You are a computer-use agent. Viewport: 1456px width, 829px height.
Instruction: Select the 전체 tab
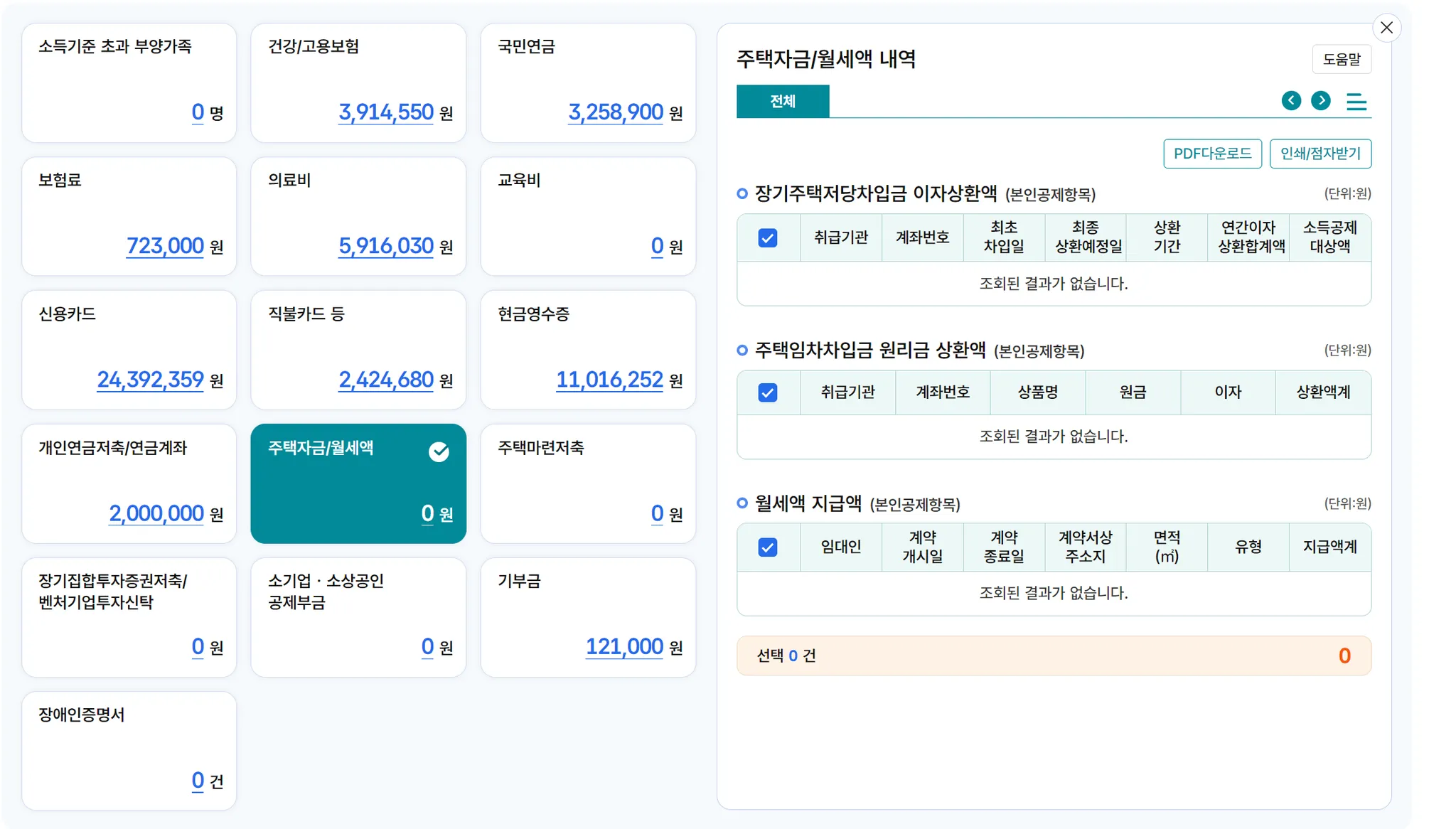(x=783, y=101)
